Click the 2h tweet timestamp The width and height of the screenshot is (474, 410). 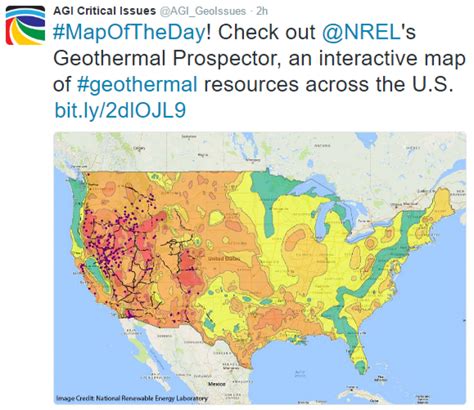(262, 11)
